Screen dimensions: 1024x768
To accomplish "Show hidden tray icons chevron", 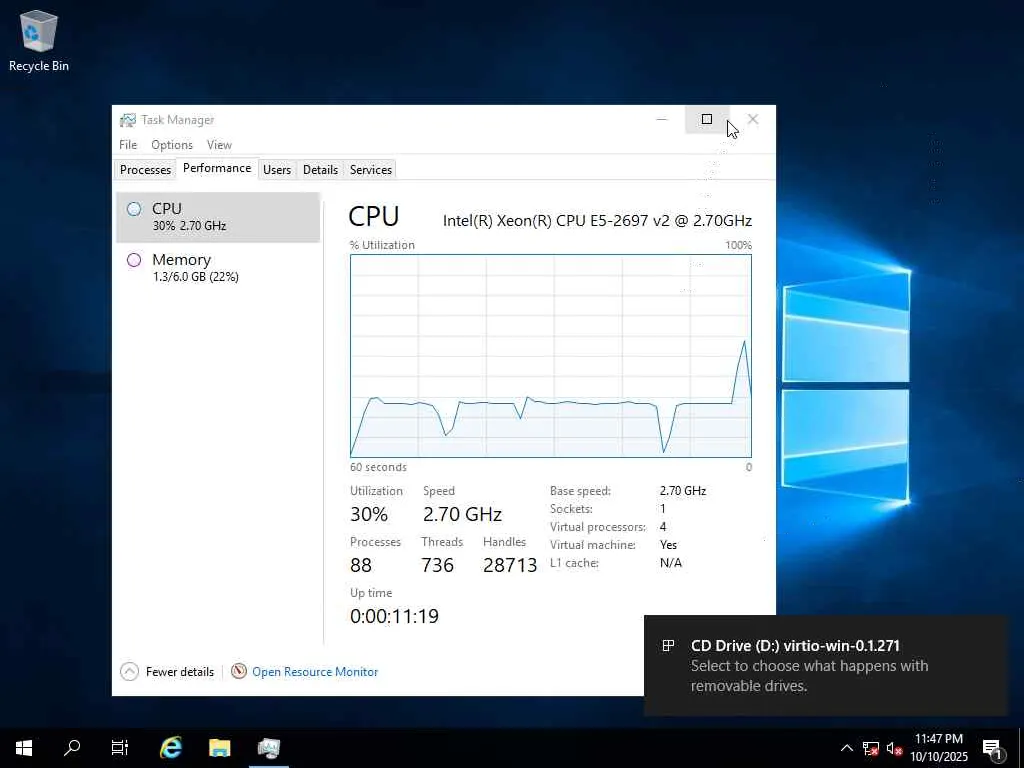I will (x=846, y=748).
